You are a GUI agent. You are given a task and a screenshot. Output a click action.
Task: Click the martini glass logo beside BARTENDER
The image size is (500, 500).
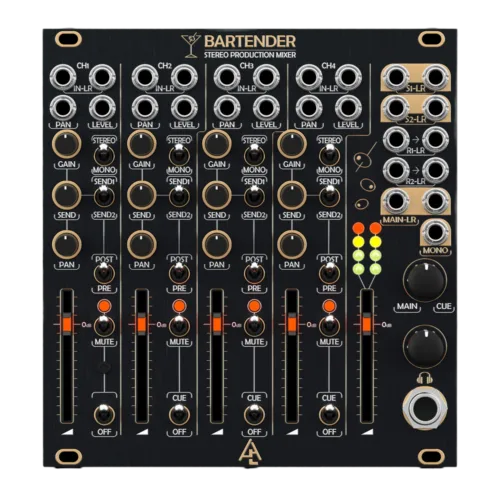pos(191,45)
